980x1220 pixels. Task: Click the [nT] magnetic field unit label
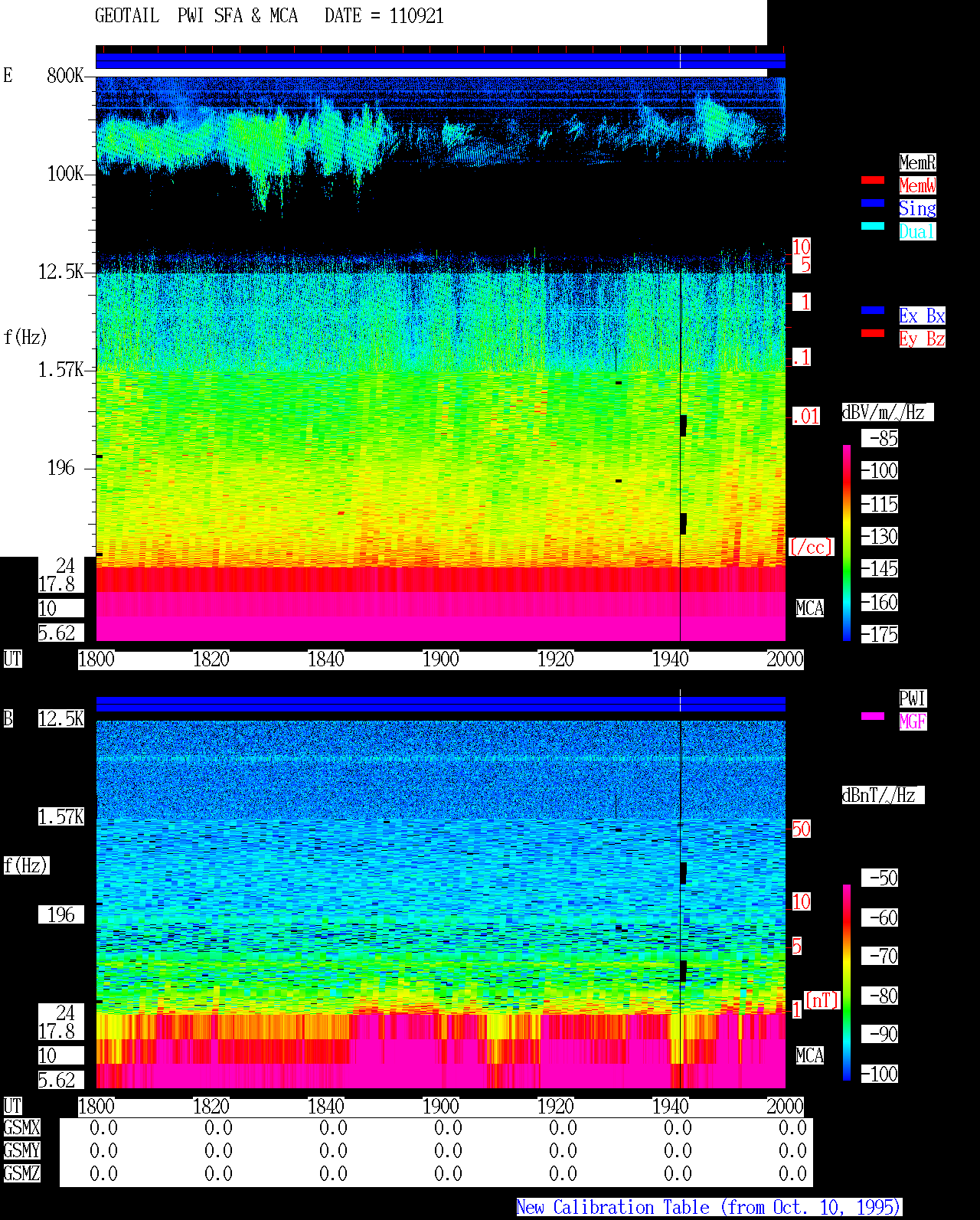point(822,1000)
